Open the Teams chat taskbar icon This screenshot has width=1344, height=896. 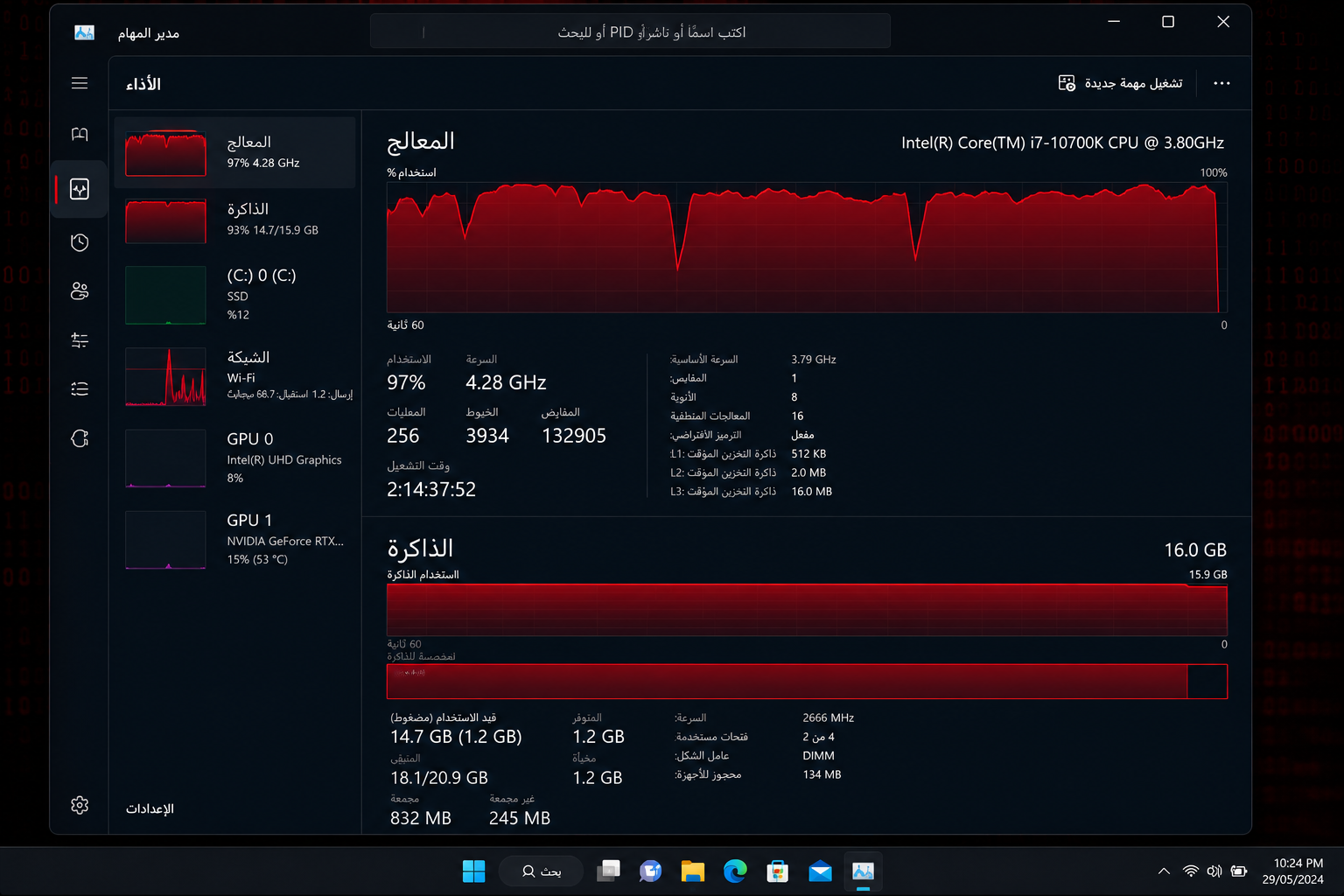tap(650, 871)
